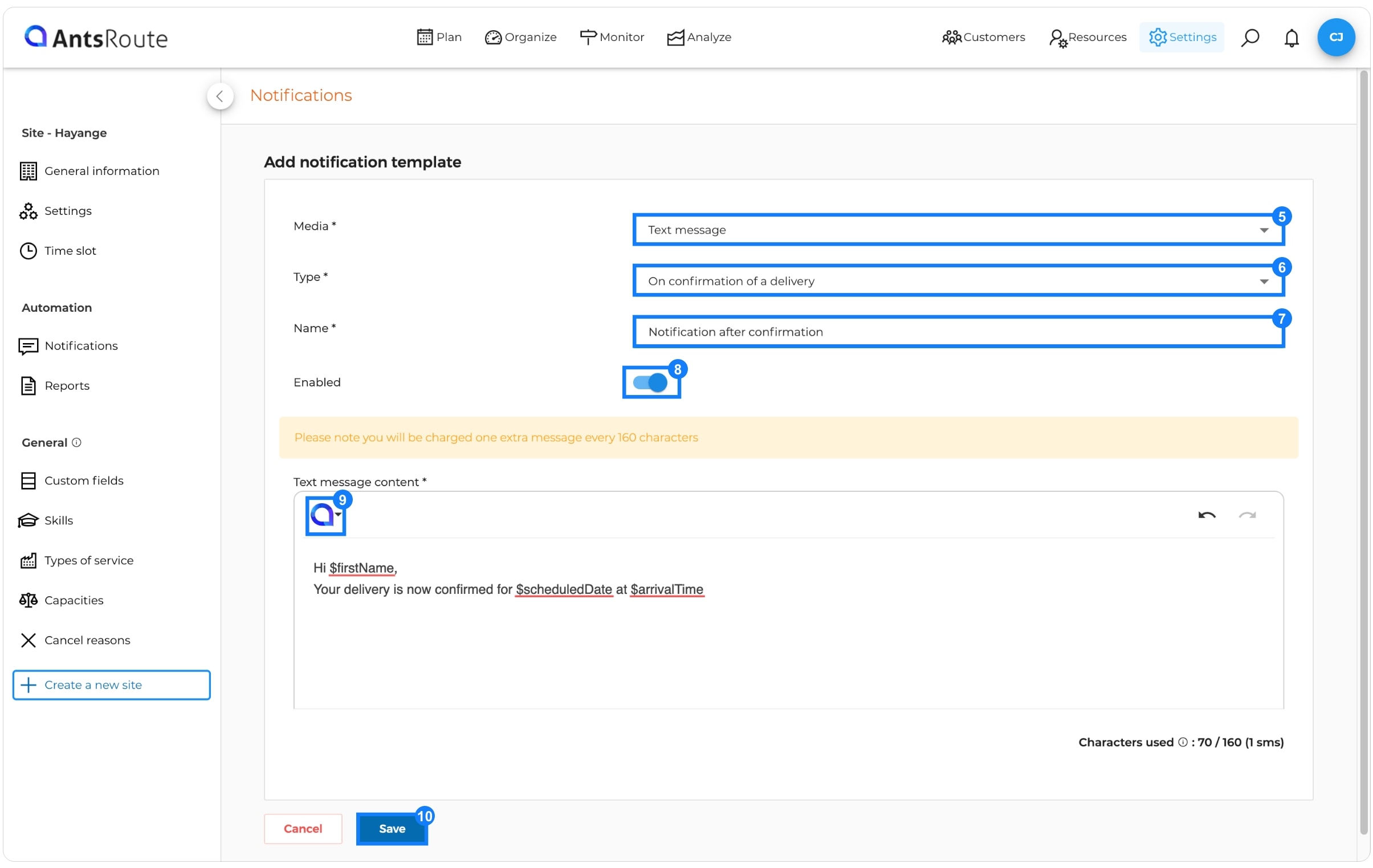Image resolution: width=1373 pixels, height=868 pixels.
Task: Click the Characters used info icon
Action: pyautogui.click(x=1183, y=741)
